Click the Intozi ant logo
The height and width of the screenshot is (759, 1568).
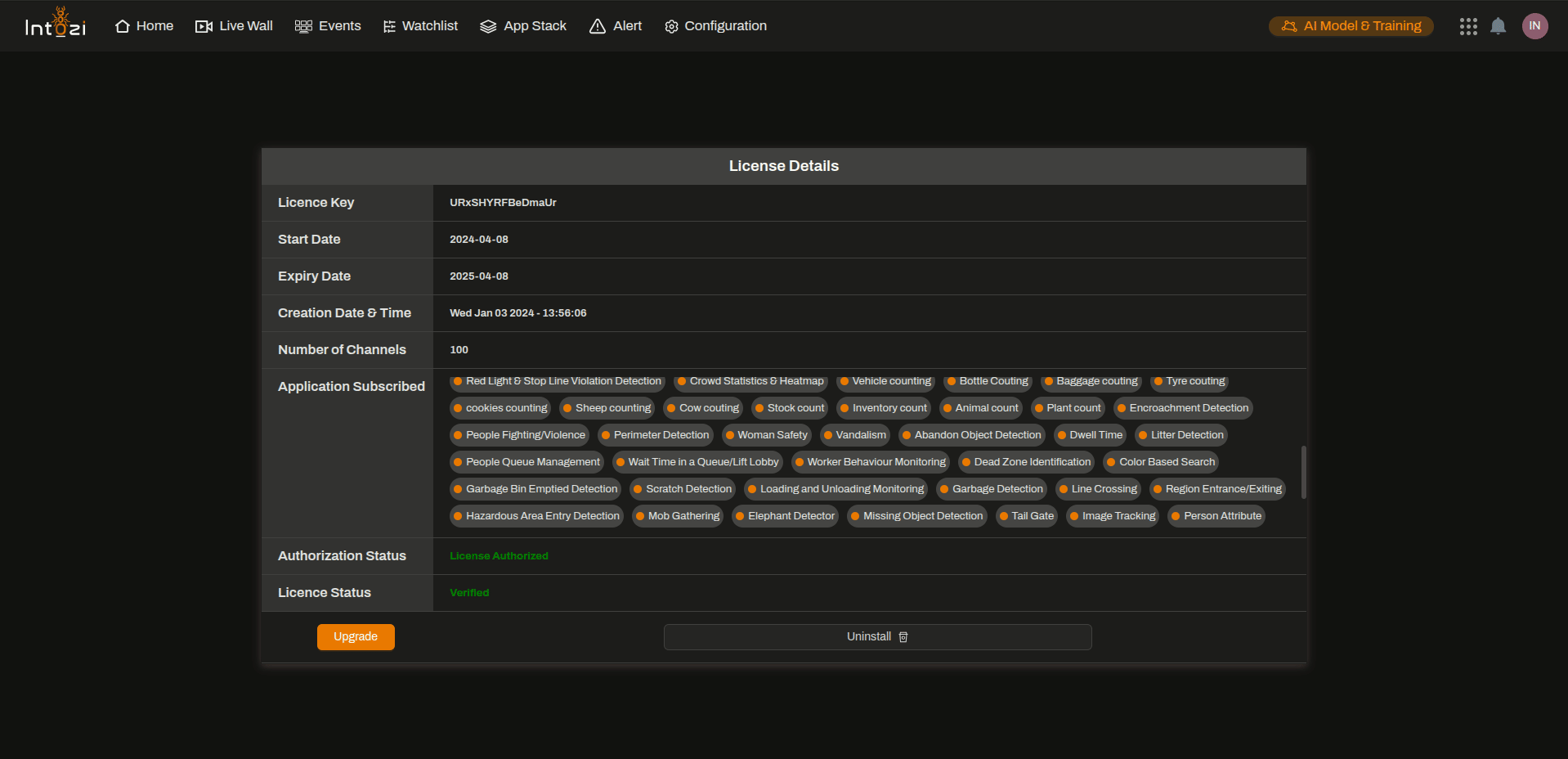coord(56,24)
